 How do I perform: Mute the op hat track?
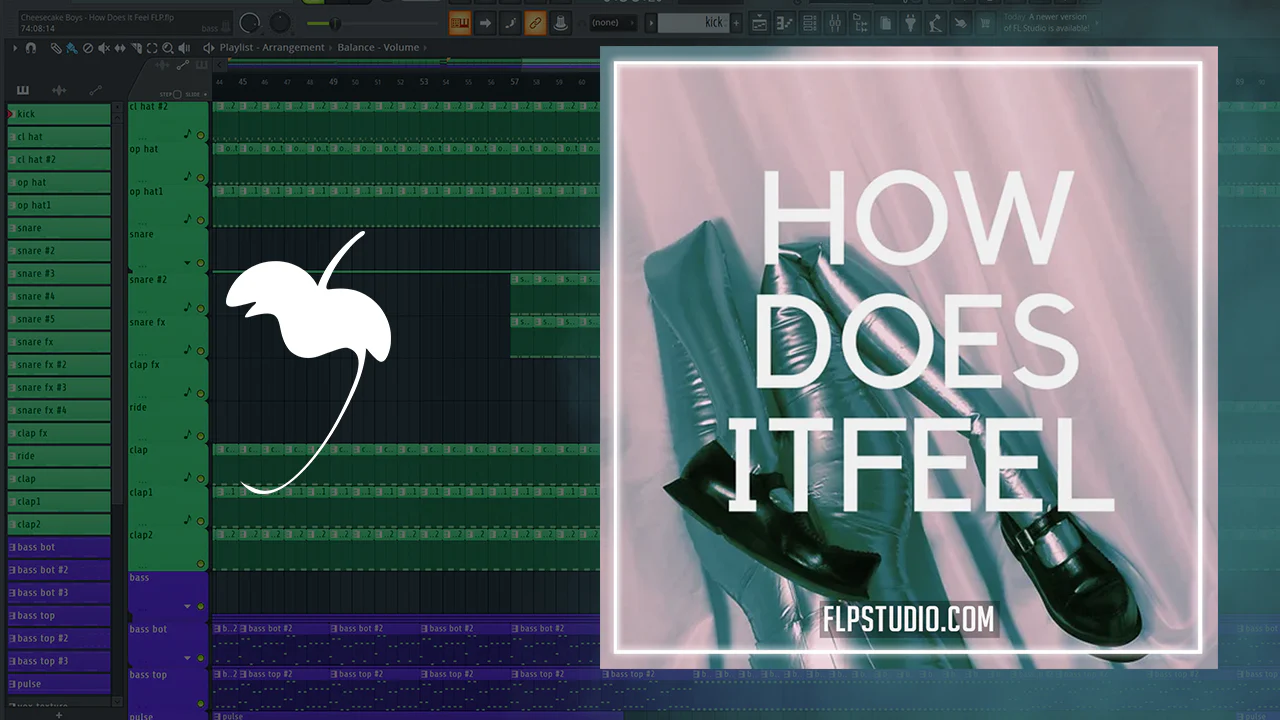point(201,178)
